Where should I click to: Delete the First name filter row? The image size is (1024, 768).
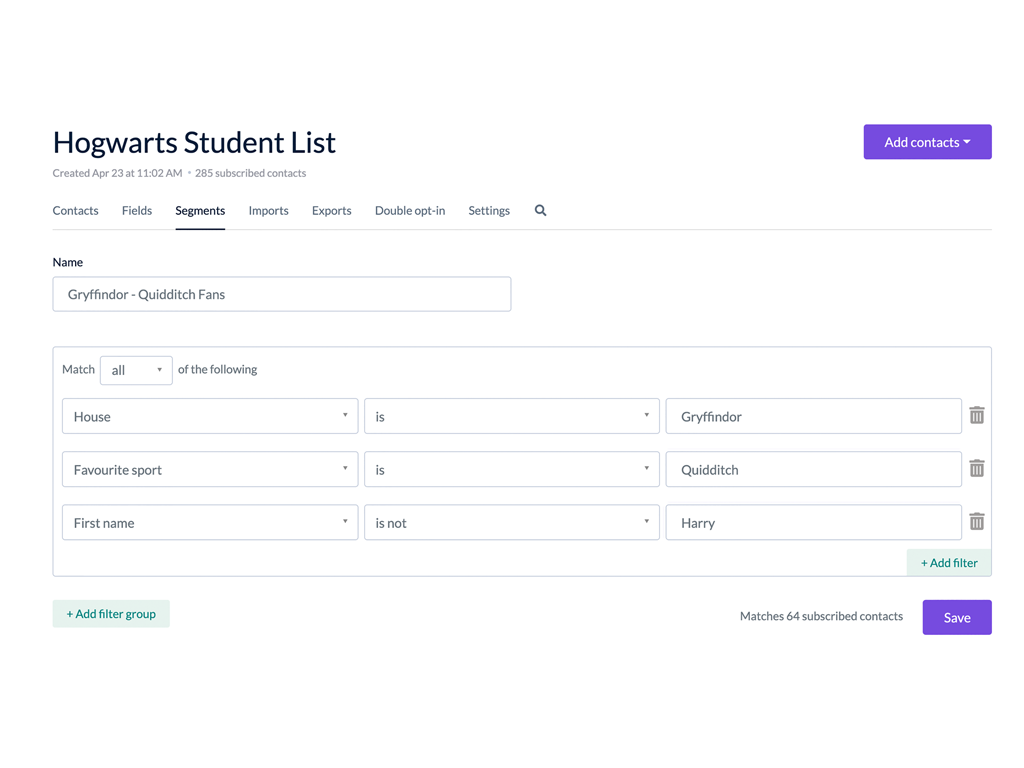click(x=977, y=521)
